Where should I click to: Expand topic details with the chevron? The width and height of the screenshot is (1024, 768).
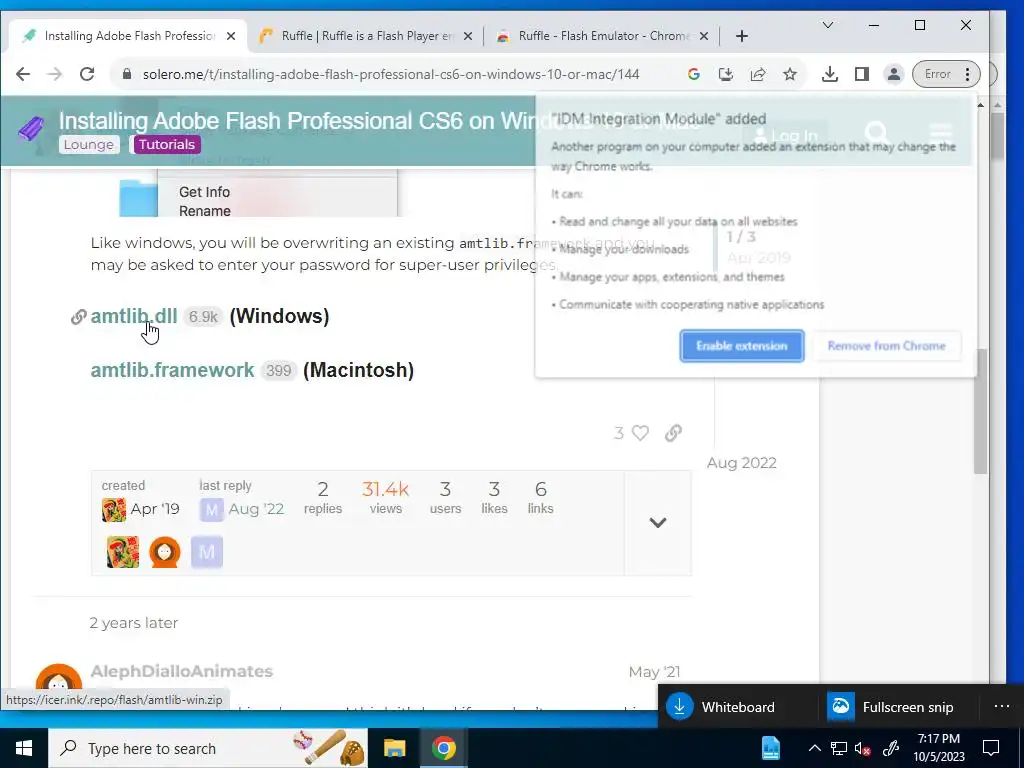coord(658,522)
